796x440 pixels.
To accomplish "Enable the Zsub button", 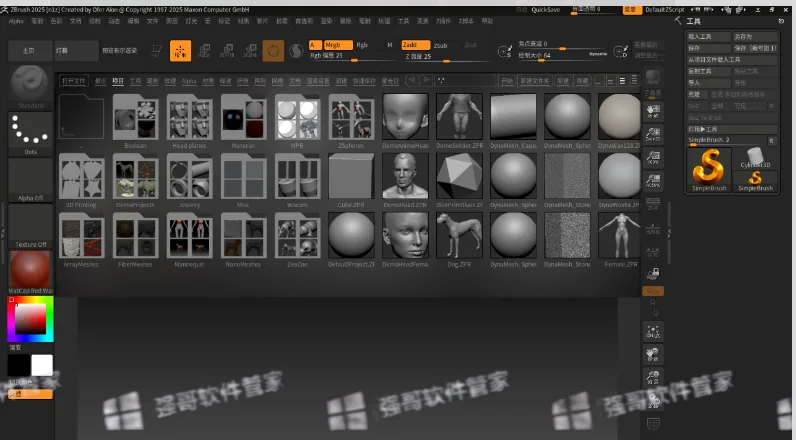I will (x=441, y=45).
